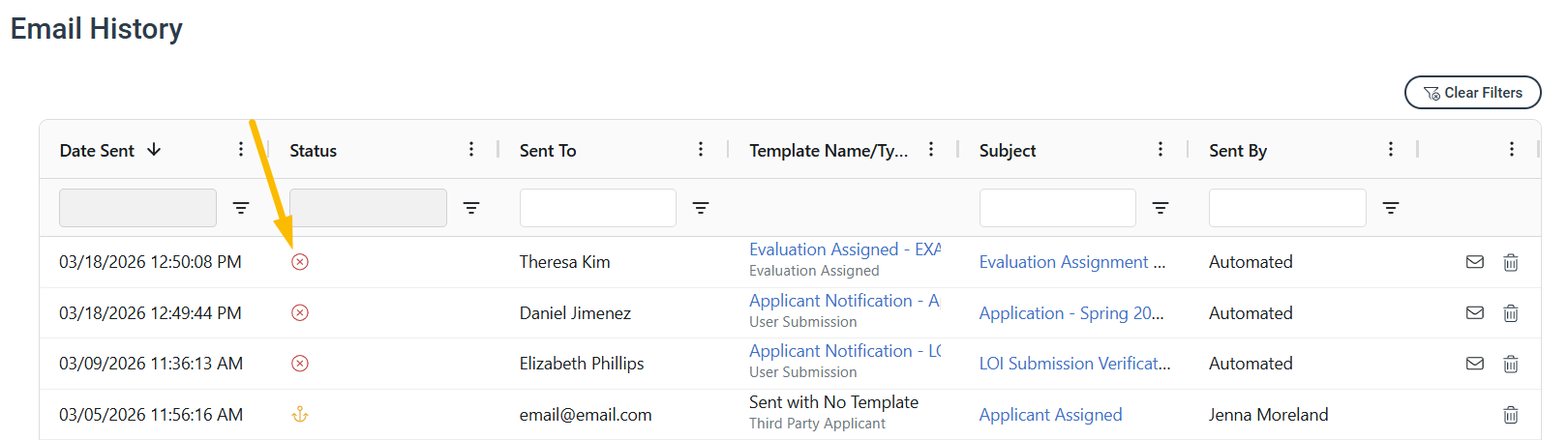Click Sent with No Template text
This screenshot has width=1568, height=440.
[834, 402]
